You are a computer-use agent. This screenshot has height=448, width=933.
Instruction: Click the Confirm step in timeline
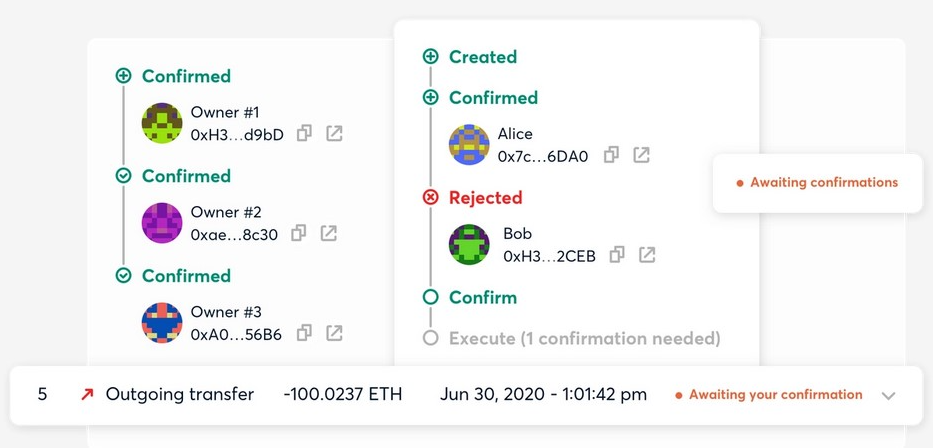click(483, 297)
